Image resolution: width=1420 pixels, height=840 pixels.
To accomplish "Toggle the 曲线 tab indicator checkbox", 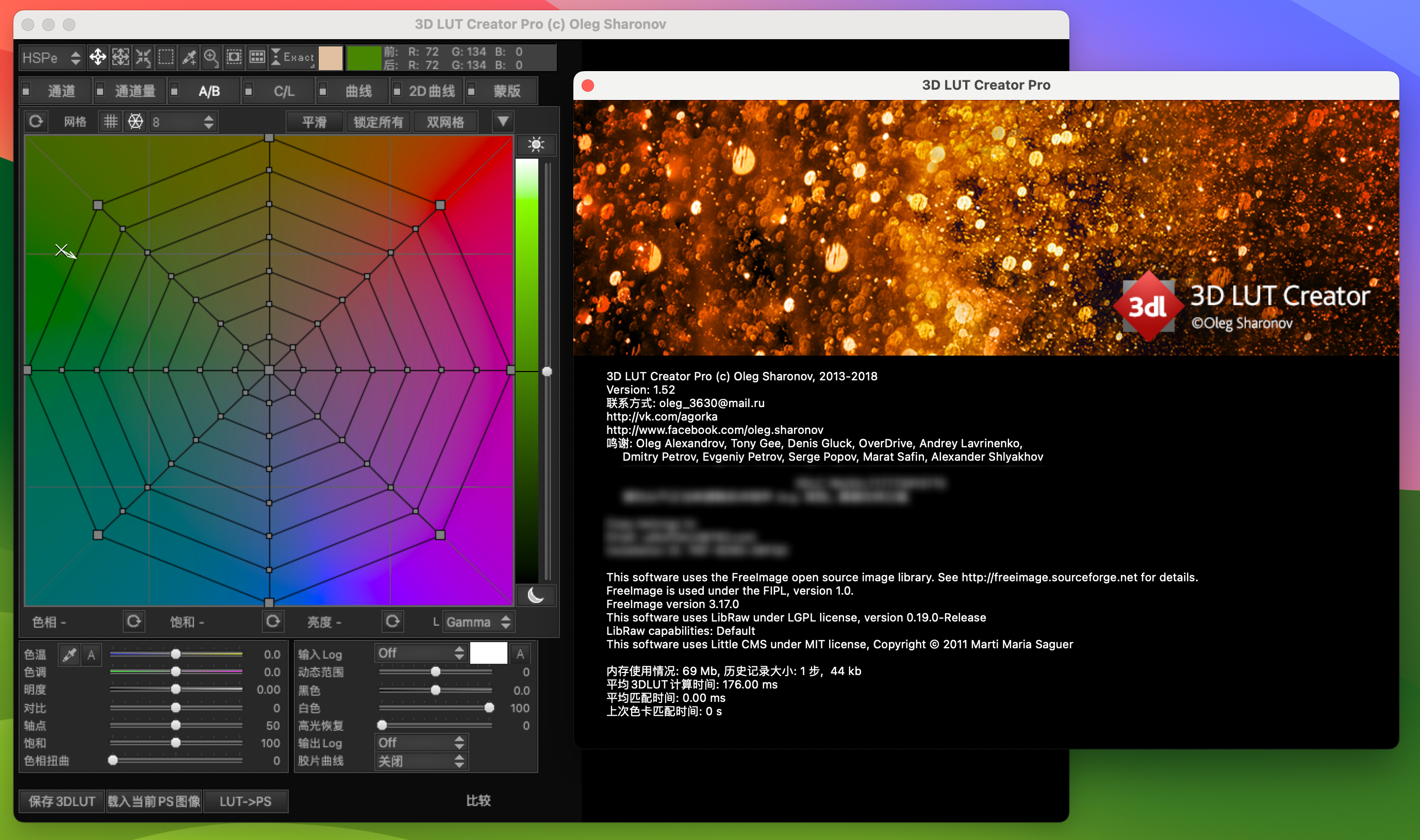I will point(323,91).
